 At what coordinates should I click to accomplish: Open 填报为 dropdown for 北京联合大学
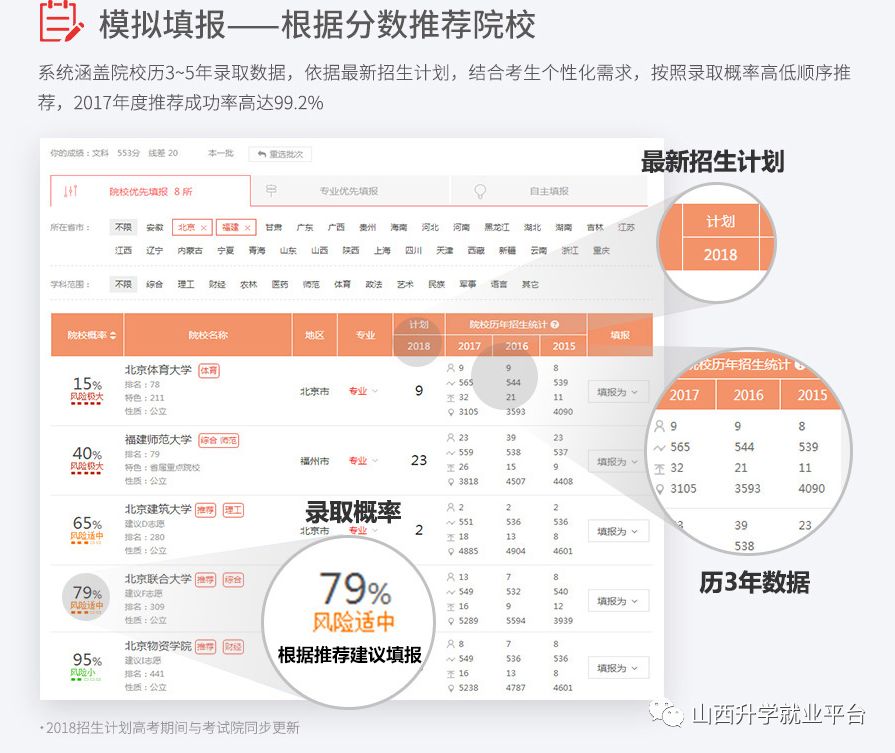click(618, 601)
